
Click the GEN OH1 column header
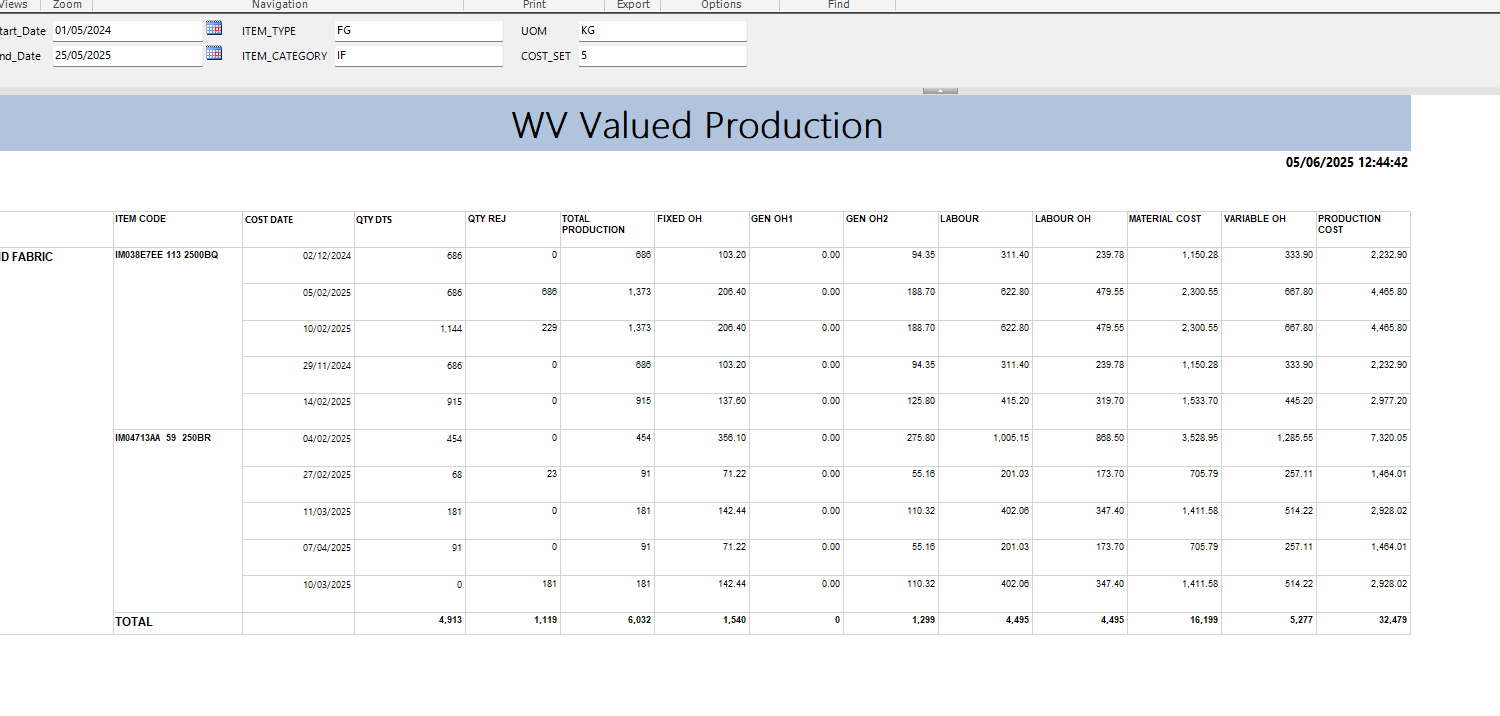772,219
